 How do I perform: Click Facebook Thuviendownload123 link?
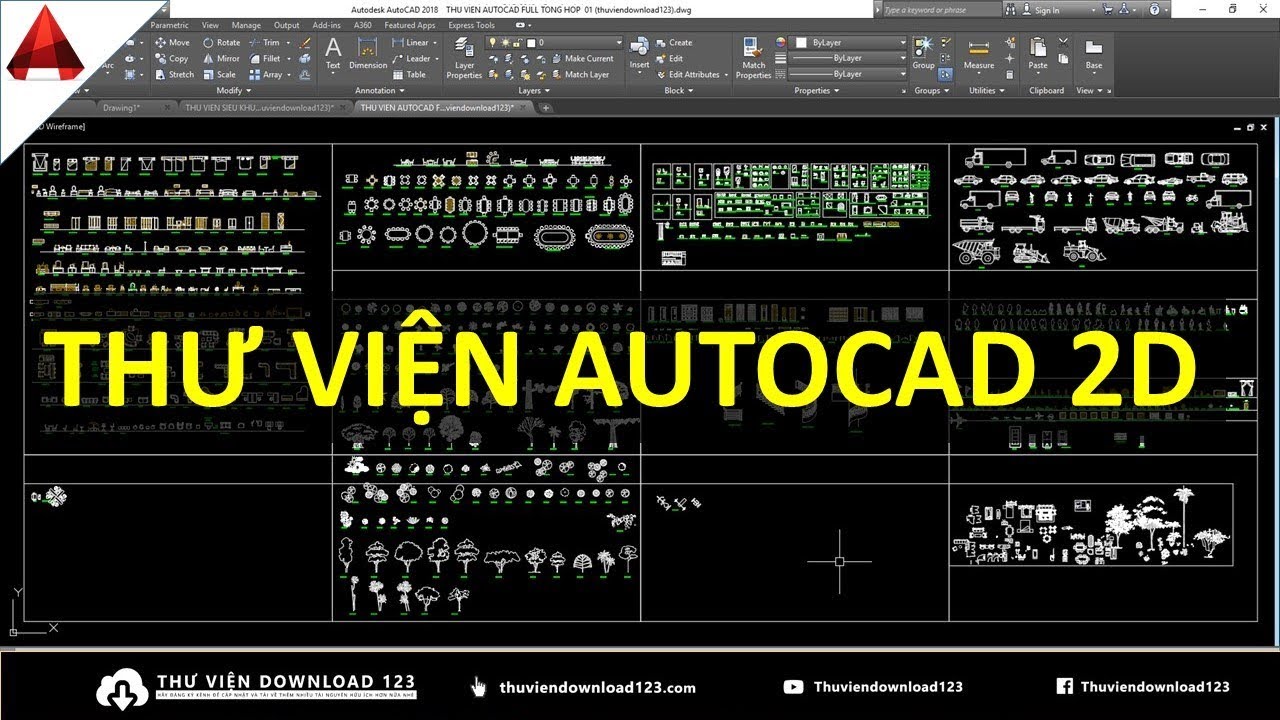(x=1143, y=687)
